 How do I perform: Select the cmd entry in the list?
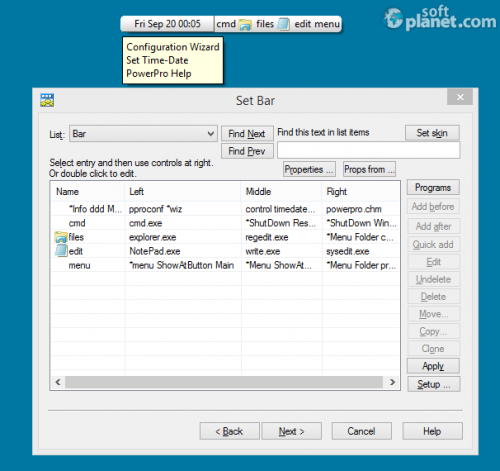pyautogui.click(x=225, y=223)
